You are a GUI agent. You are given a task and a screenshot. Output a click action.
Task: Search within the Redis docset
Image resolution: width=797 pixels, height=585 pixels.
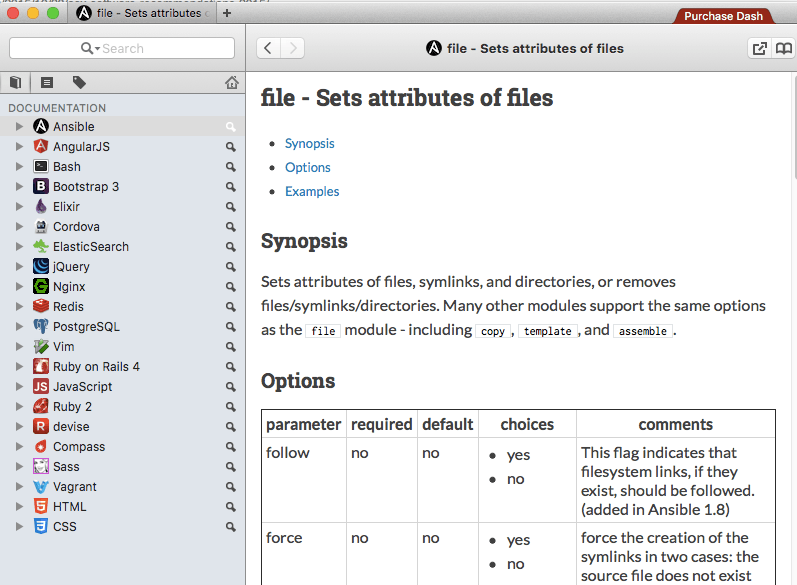pos(231,307)
